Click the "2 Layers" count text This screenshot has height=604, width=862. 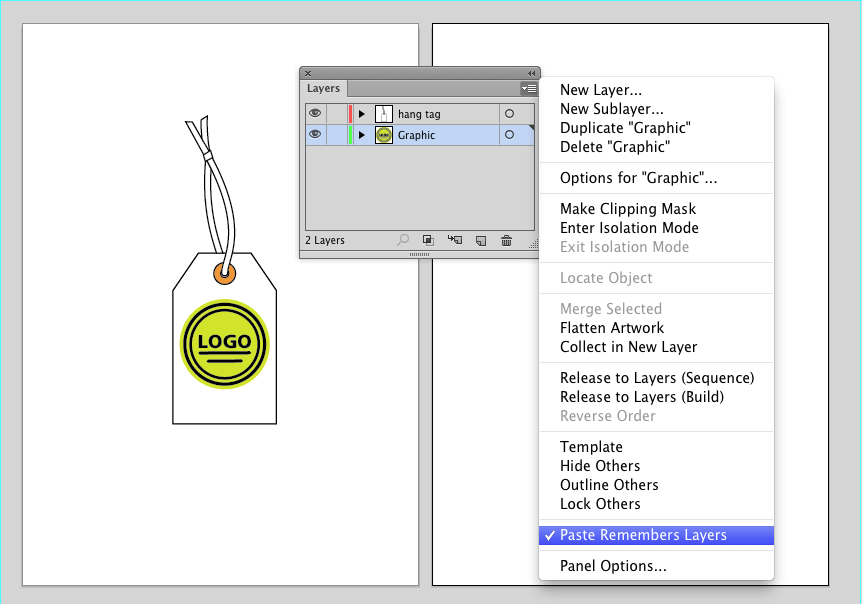[325, 240]
